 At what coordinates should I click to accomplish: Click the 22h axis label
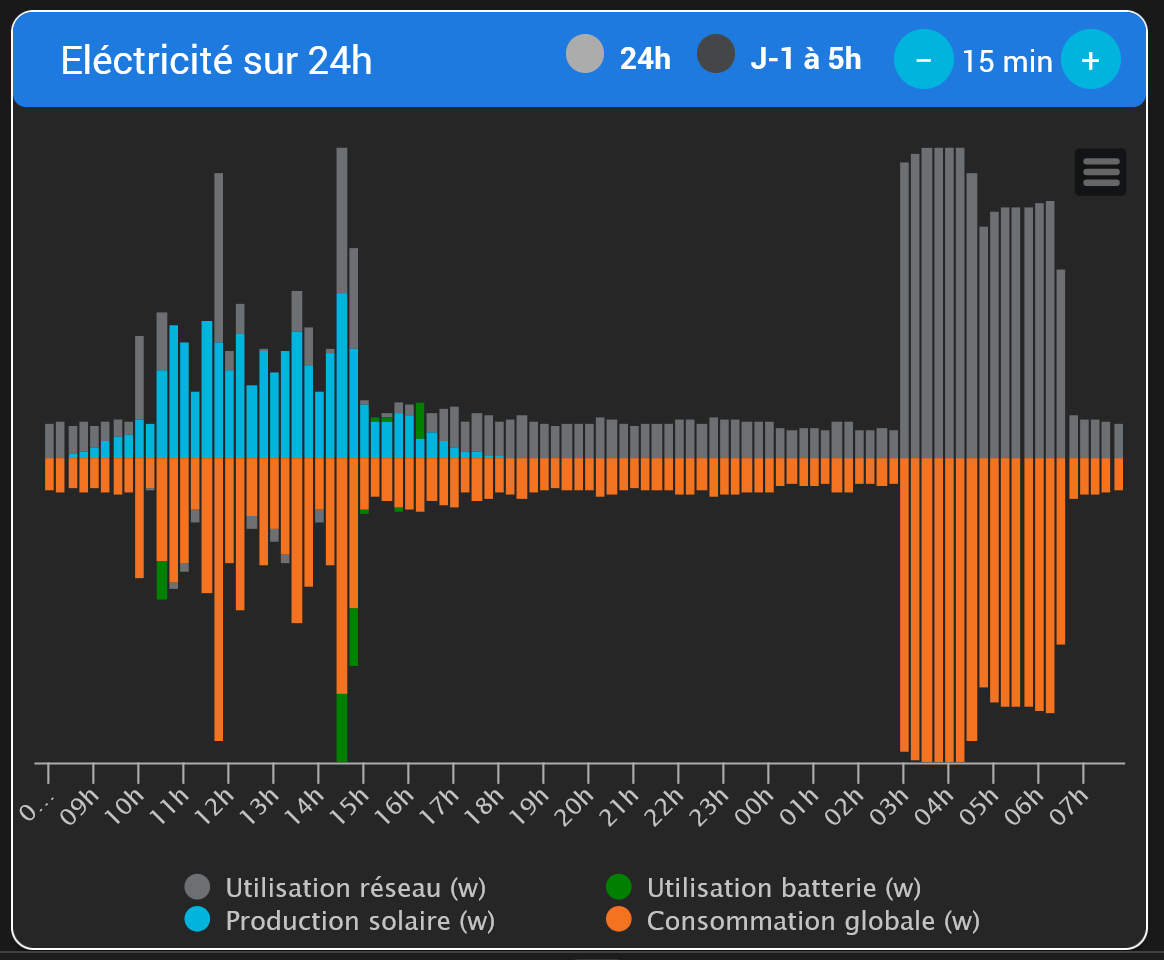pos(665,807)
